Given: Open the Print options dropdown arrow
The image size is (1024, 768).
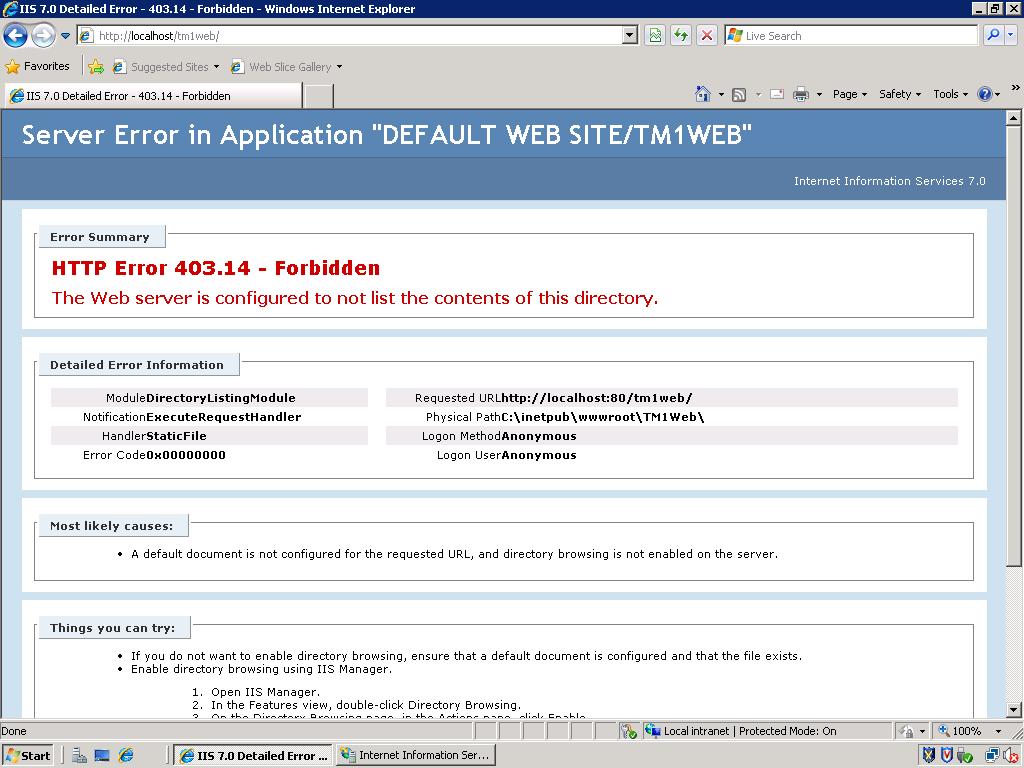Looking at the screenshot, I should 819,95.
